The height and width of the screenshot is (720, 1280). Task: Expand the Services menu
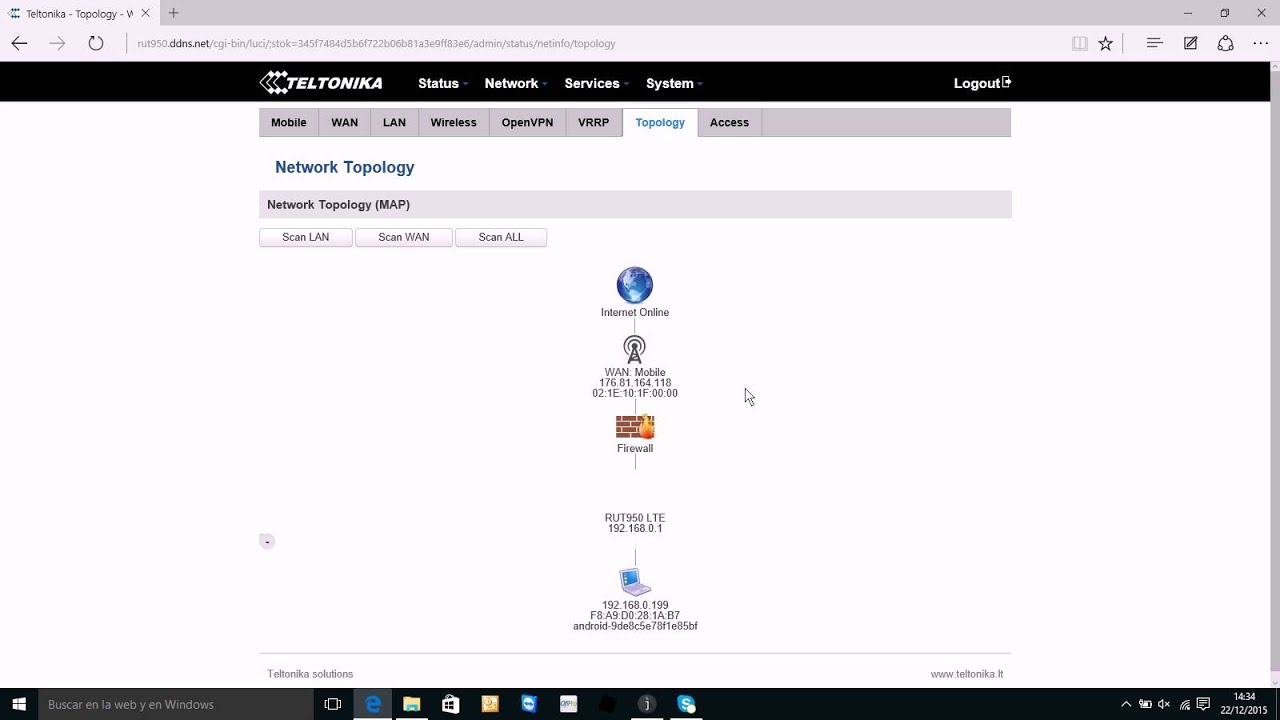(x=596, y=83)
